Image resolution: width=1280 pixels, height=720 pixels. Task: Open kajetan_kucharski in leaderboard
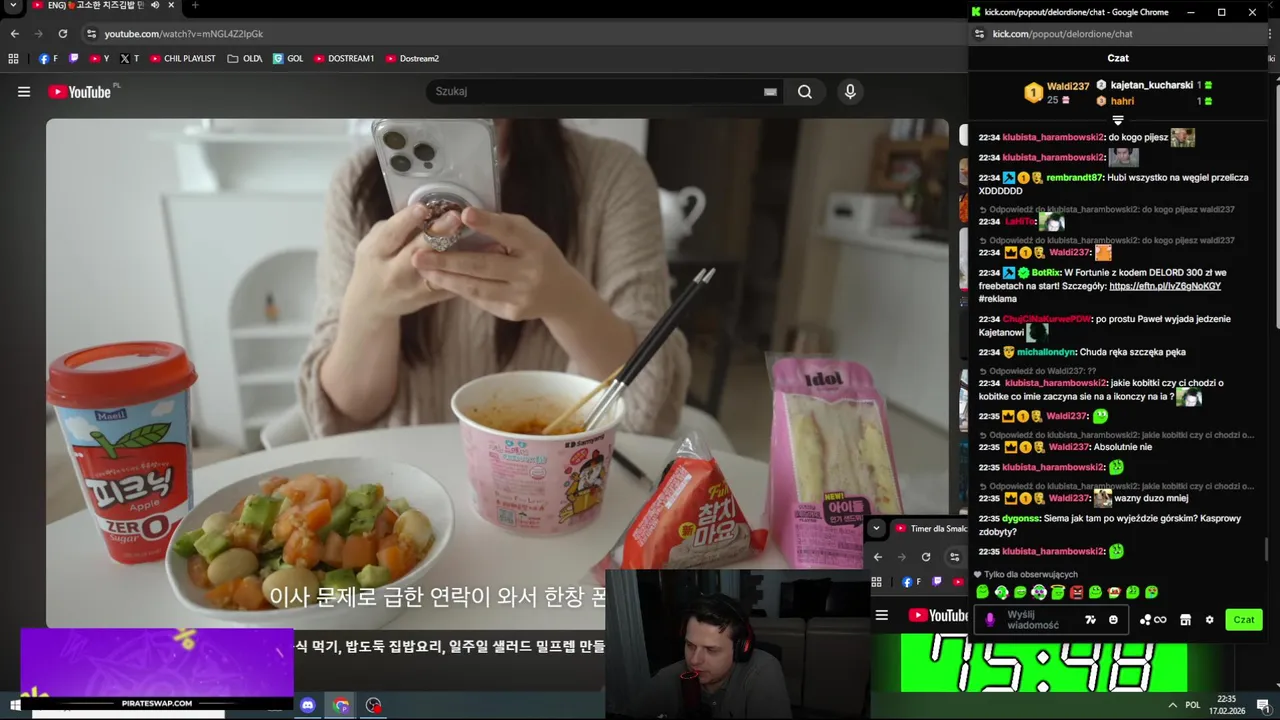coord(1151,86)
